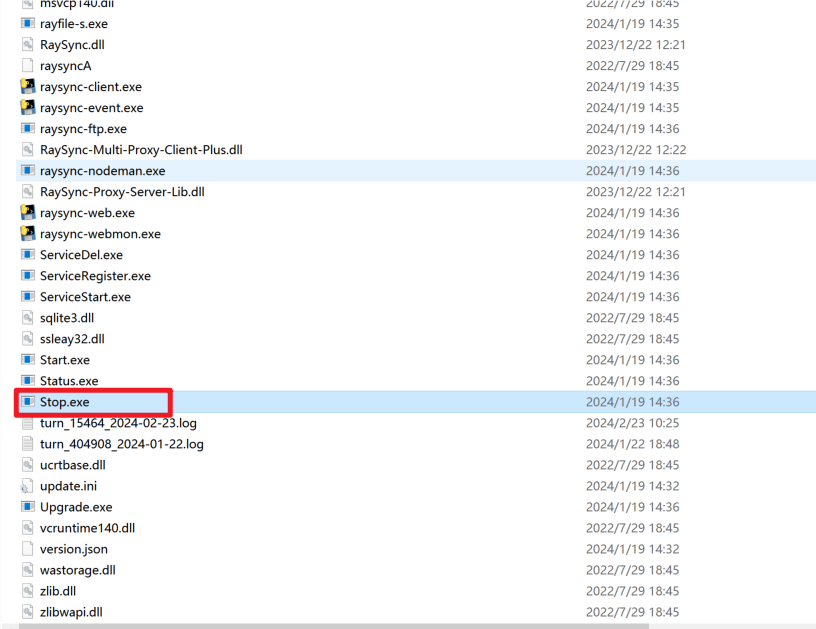Screen dimensions: 816x629
Task: Click the date 2024/1/22 18:48
Action: coord(632,444)
